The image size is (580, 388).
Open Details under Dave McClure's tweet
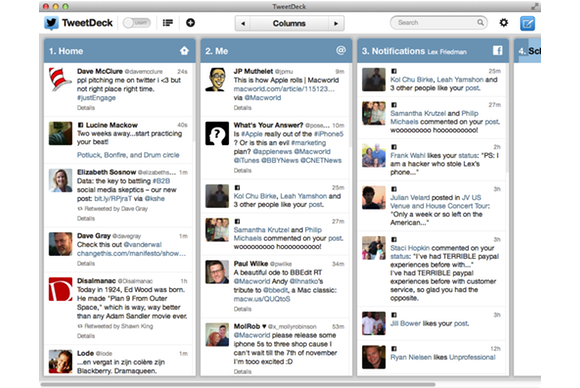click(x=86, y=108)
